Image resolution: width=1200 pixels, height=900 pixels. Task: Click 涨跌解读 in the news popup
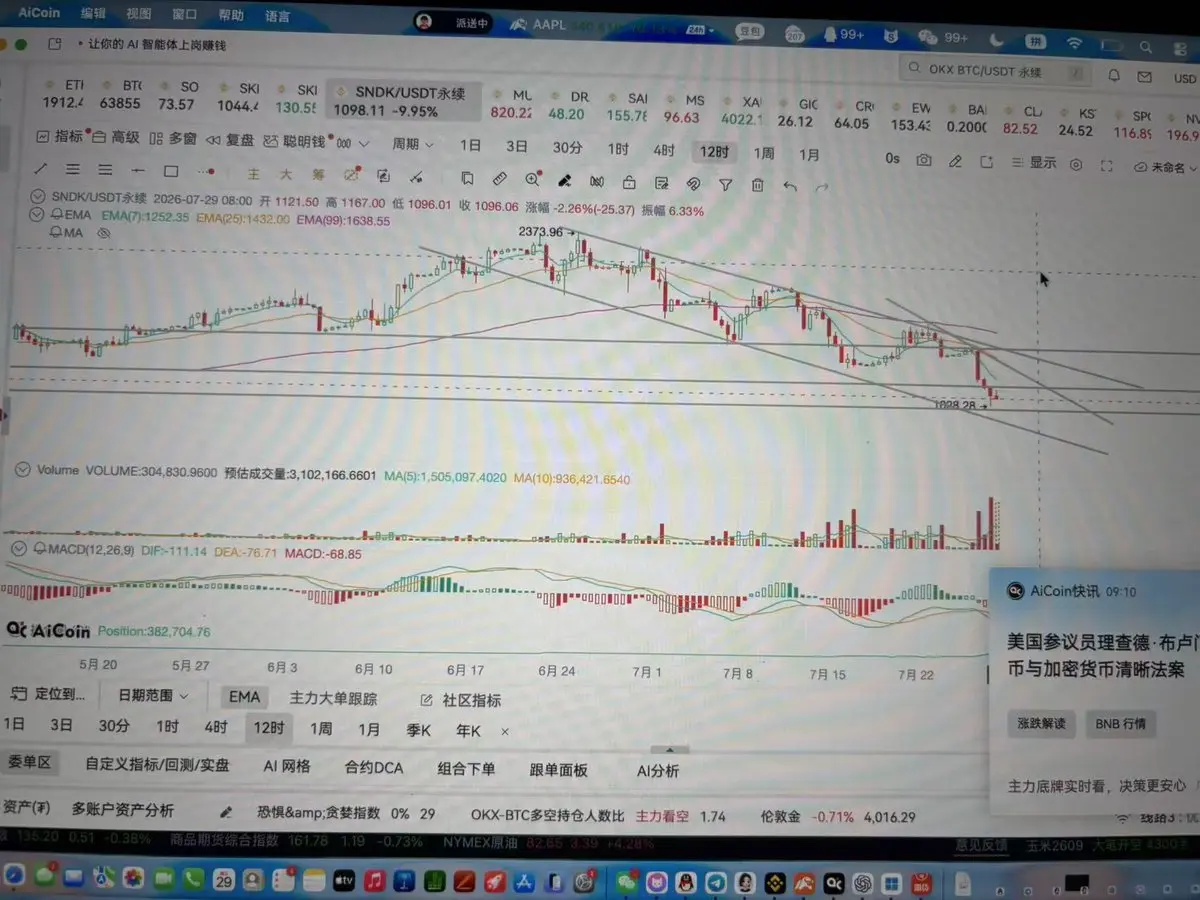click(x=1042, y=724)
